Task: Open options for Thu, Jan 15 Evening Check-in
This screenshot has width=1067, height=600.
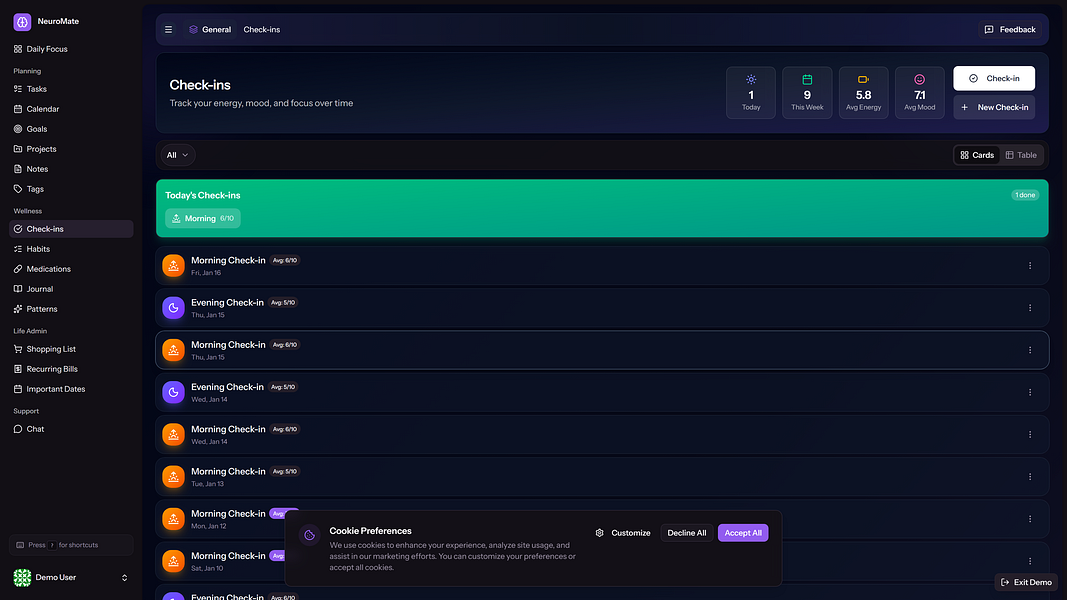Action: pos(1030,308)
